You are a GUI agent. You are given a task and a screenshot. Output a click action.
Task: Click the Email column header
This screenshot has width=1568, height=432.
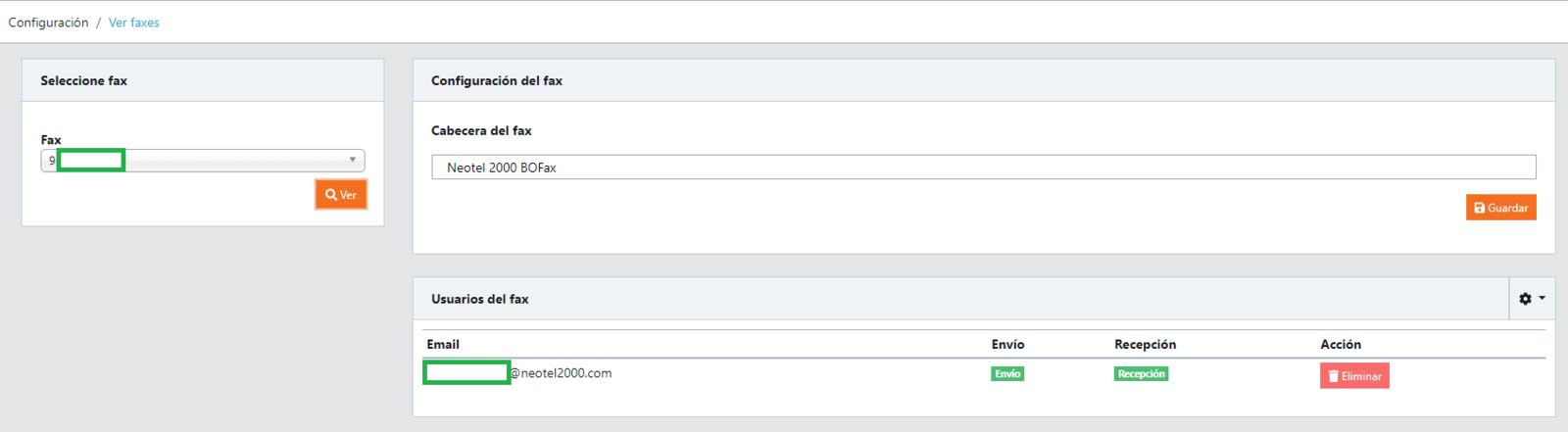(x=443, y=345)
